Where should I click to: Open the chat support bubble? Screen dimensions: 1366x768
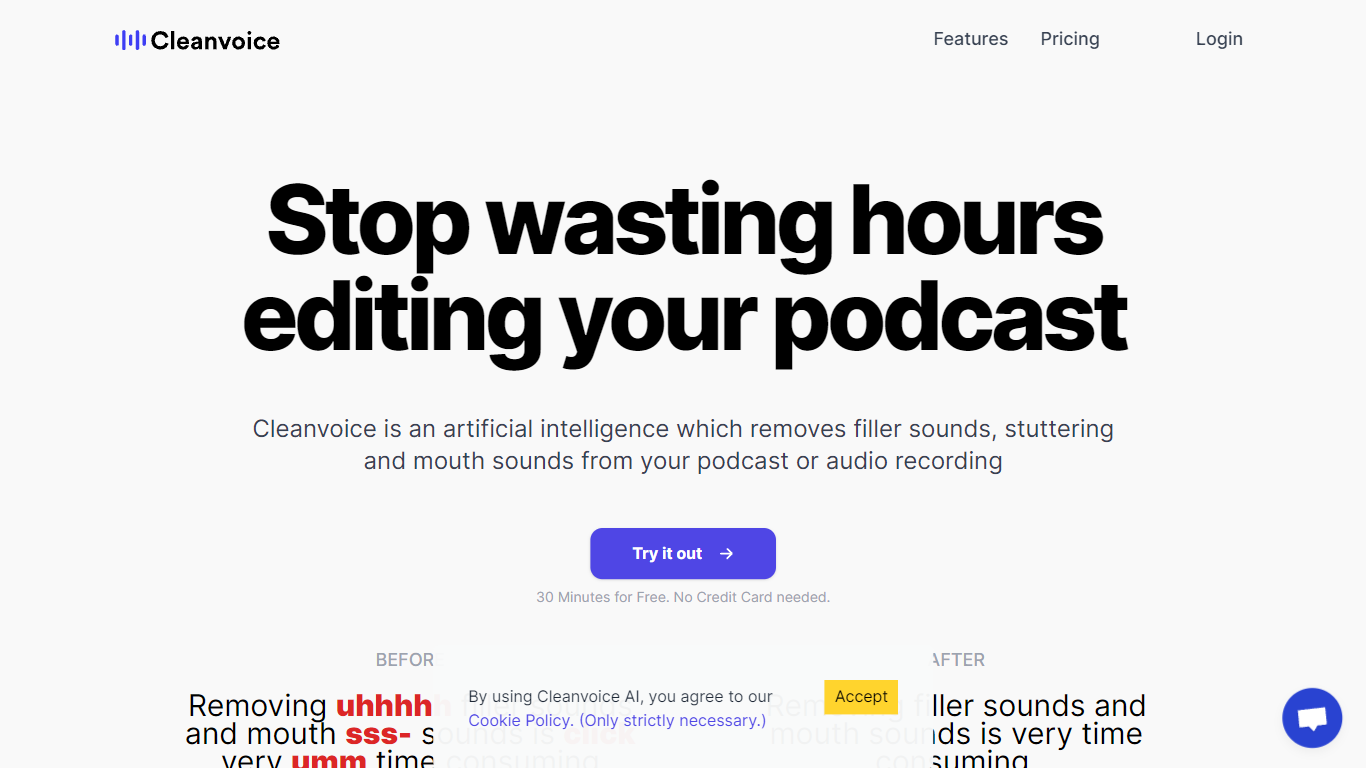pyautogui.click(x=1311, y=718)
